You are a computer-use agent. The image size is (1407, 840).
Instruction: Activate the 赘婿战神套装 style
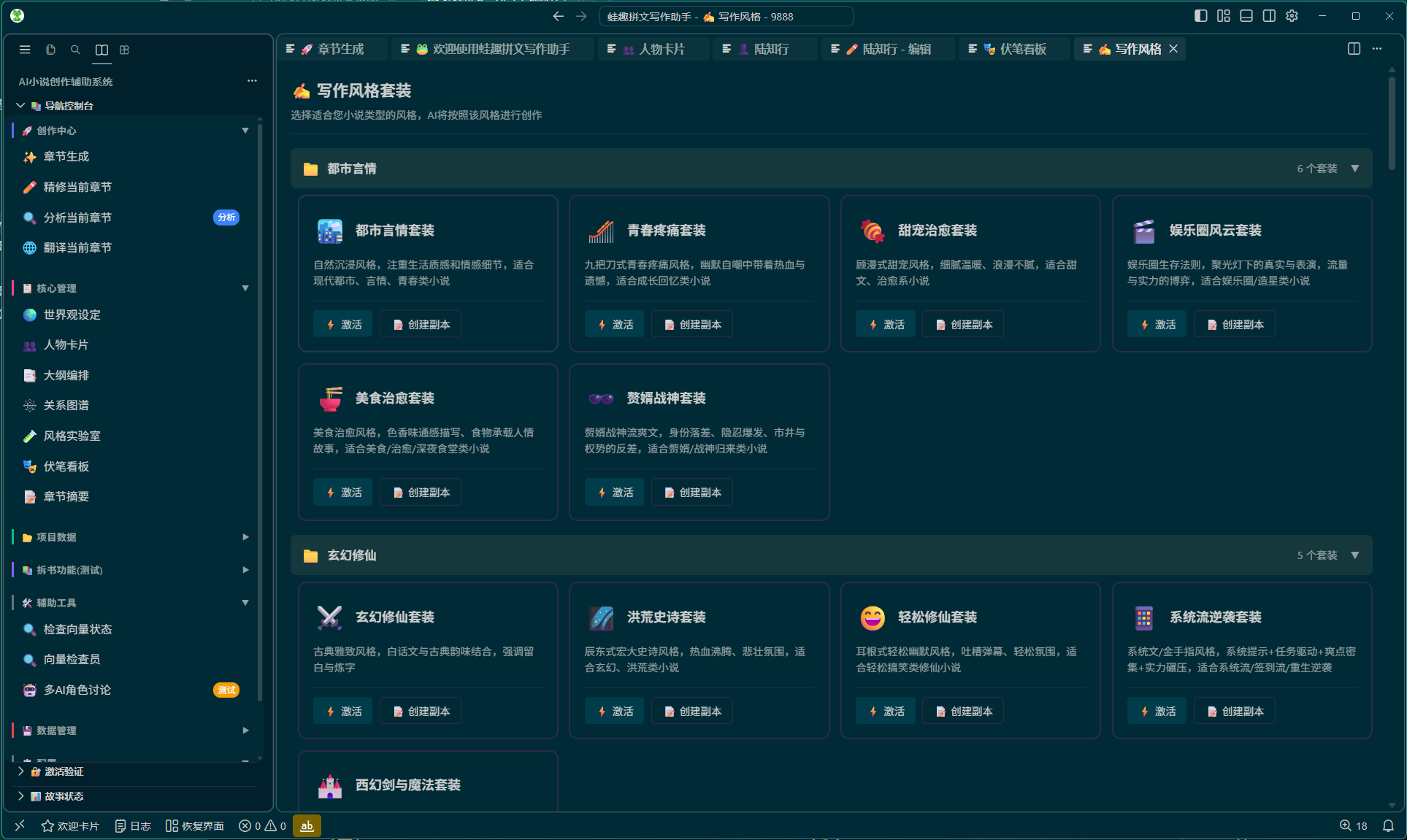click(x=615, y=493)
